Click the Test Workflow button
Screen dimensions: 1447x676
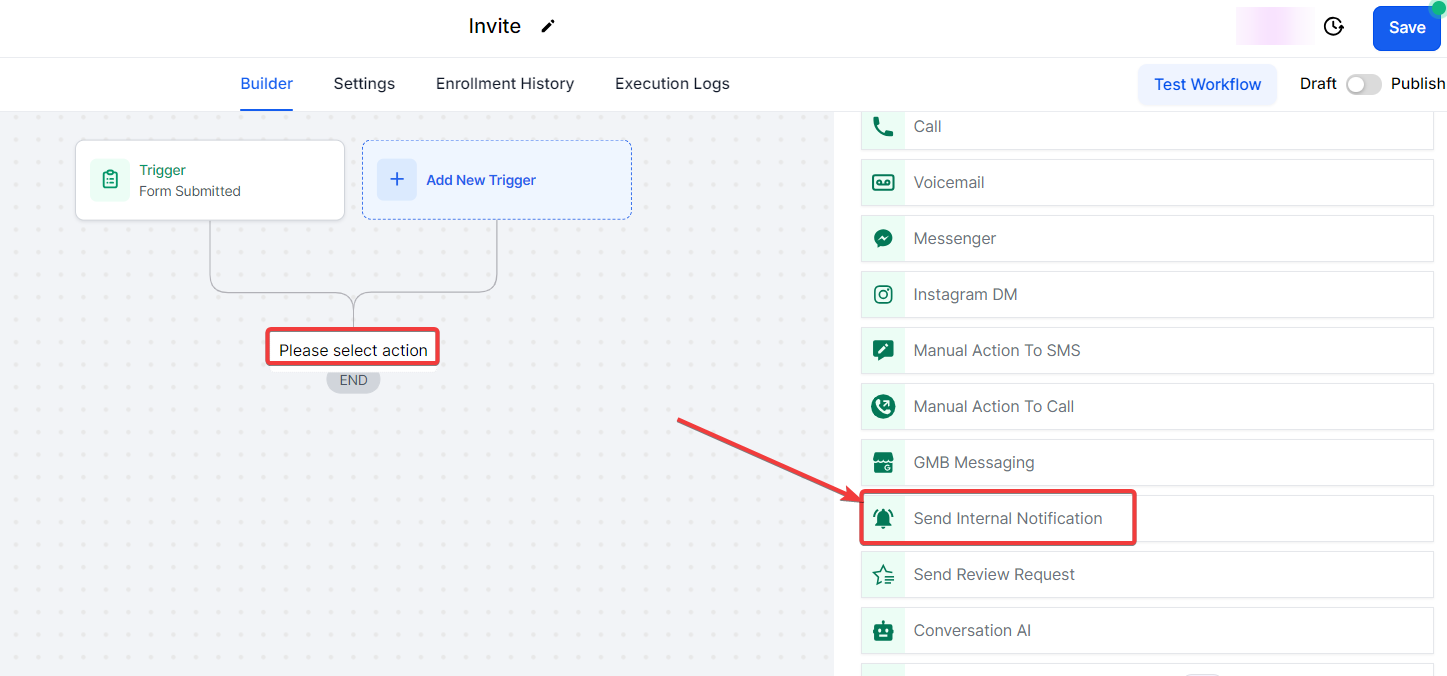pos(1208,85)
